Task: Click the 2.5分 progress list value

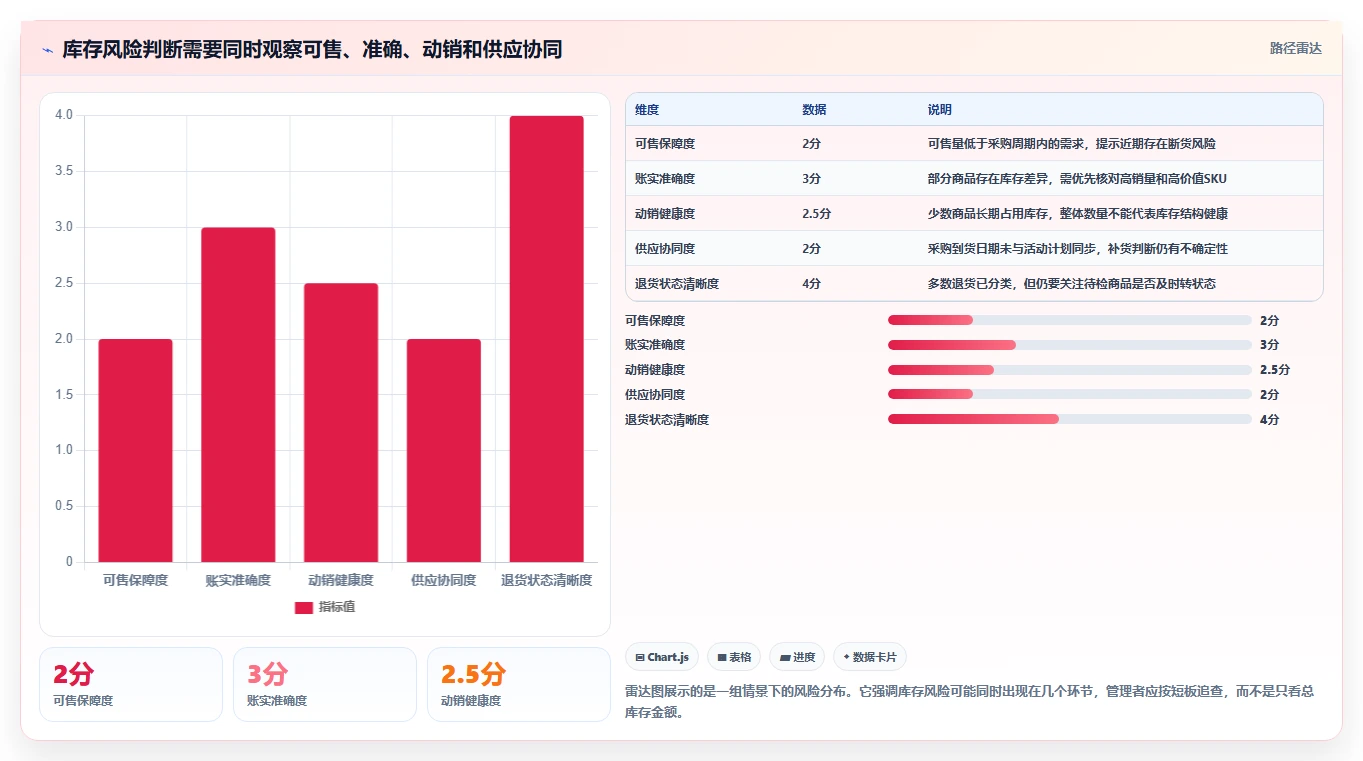Action: point(1275,370)
